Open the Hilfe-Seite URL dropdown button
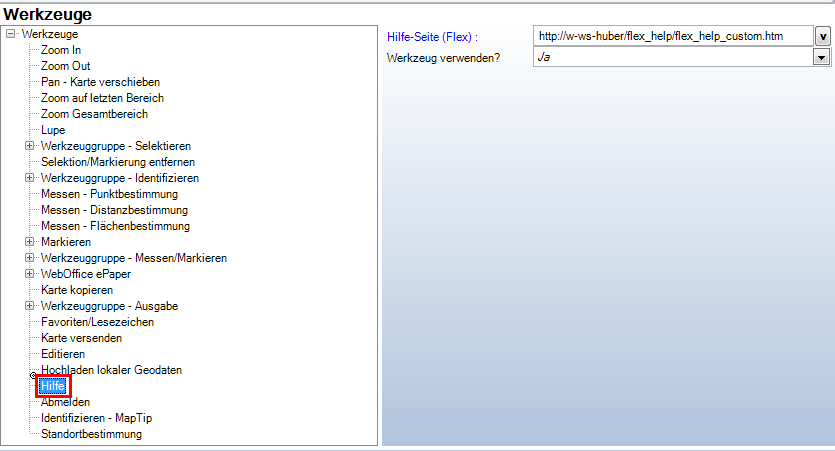This screenshot has height=451, width=835. (x=823, y=36)
